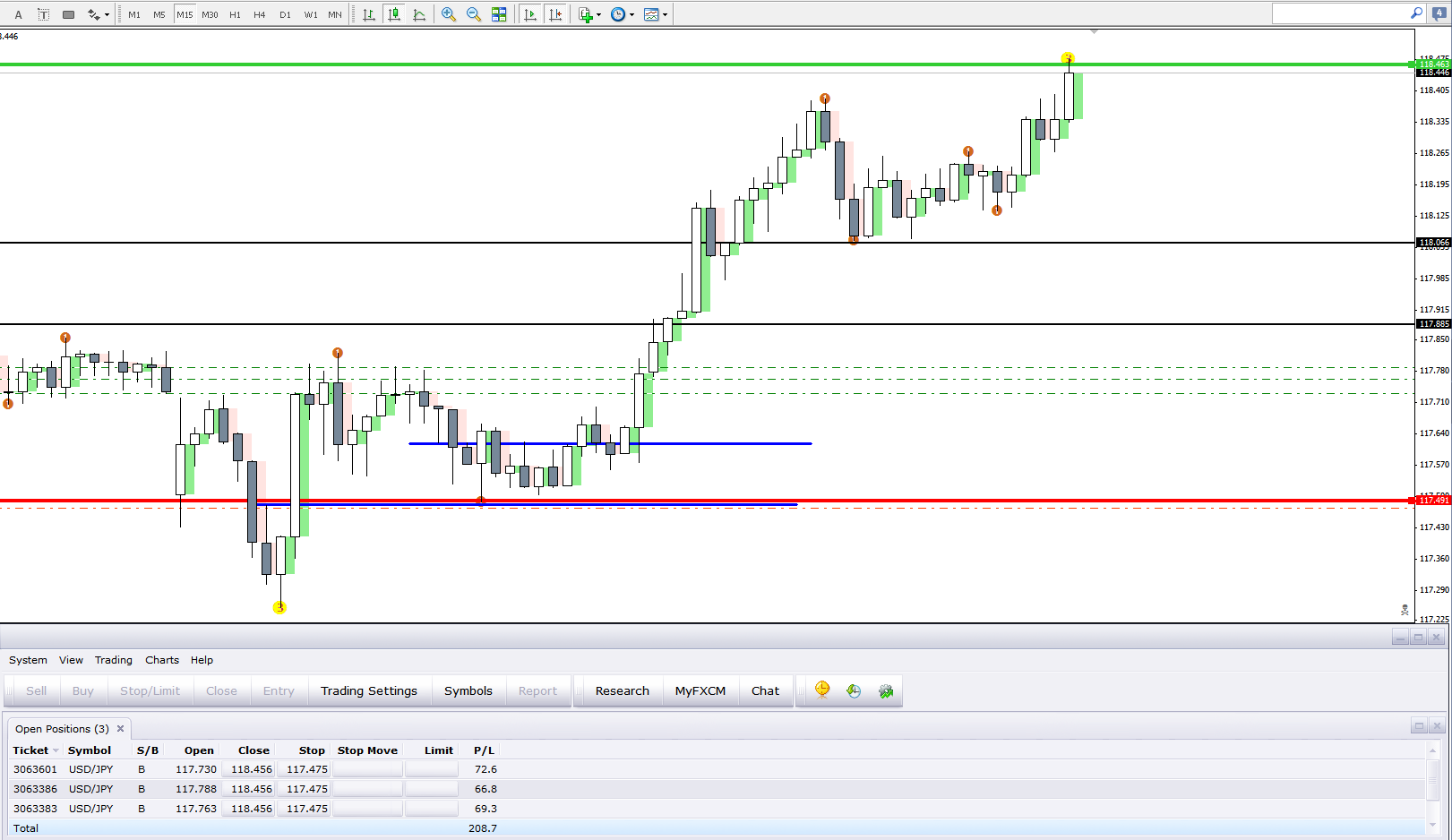The height and width of the screenshot is (840, 1452).
Task: Click the zoom in magnifier icon
Action: click(449, 14)
